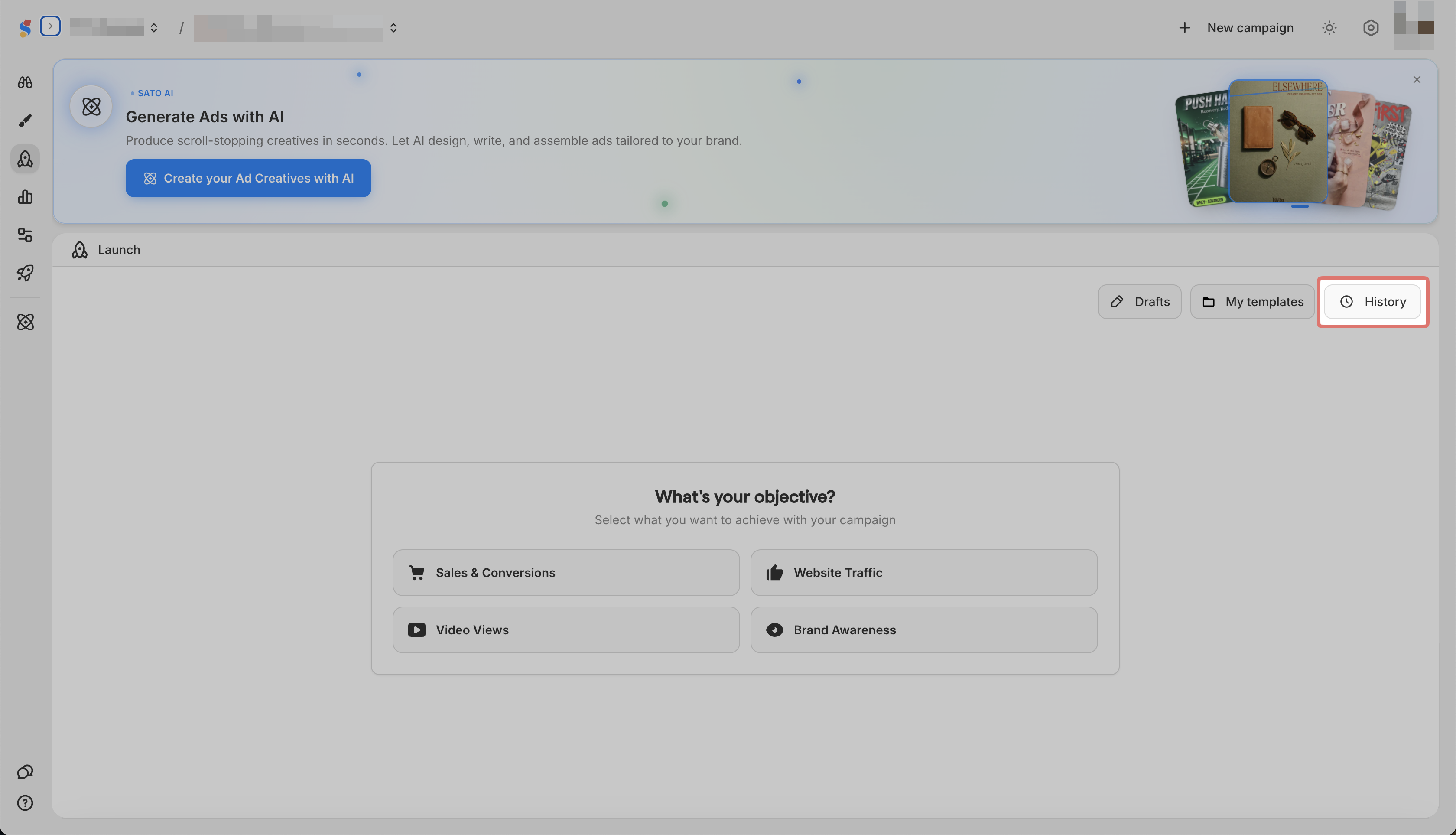Screen dimensions: 1456x835
Task: Open the paintbrush creatives sidebar icon
Action: click(25, 121)
